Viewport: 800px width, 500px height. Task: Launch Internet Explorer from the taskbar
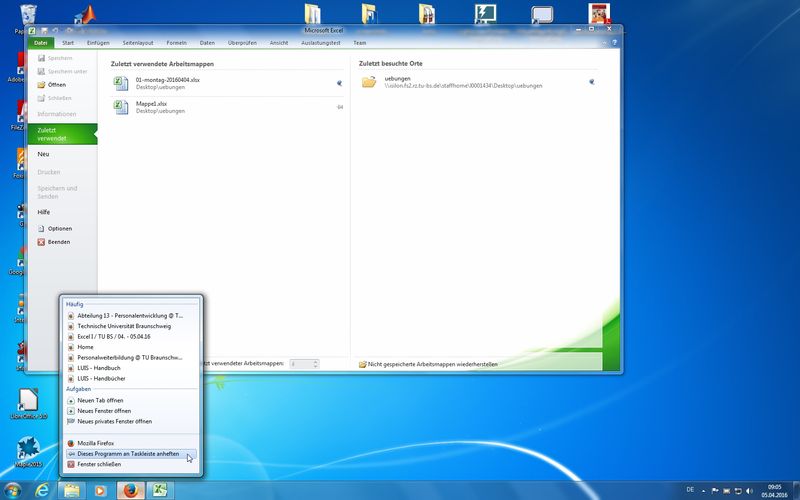(42, 491)
